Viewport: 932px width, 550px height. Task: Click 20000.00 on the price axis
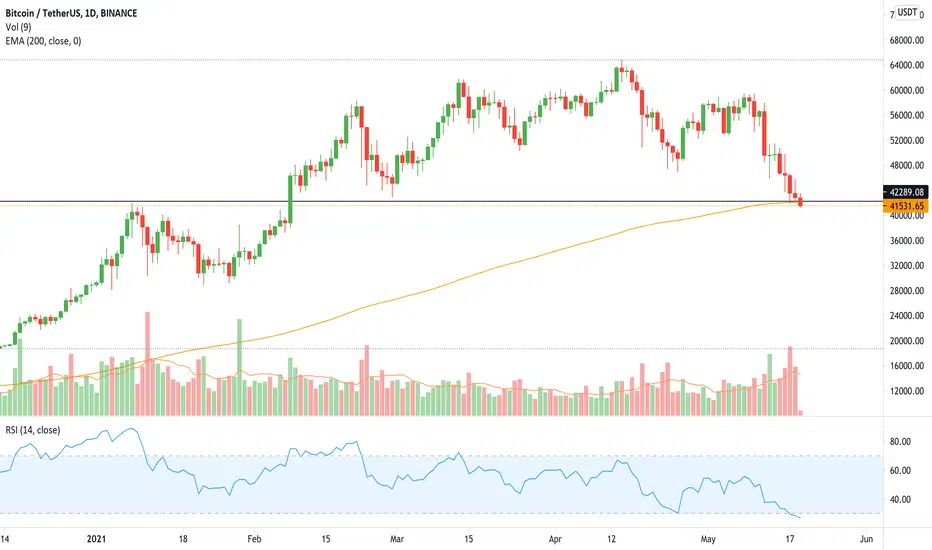click(x=906, y=341)
